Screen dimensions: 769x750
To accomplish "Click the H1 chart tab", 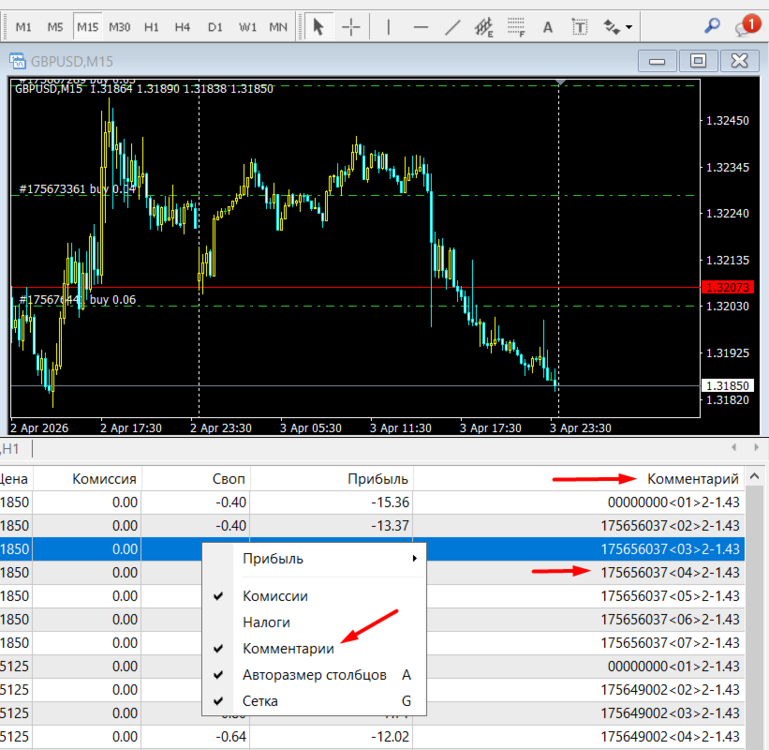I will click(x=10, y=448).
